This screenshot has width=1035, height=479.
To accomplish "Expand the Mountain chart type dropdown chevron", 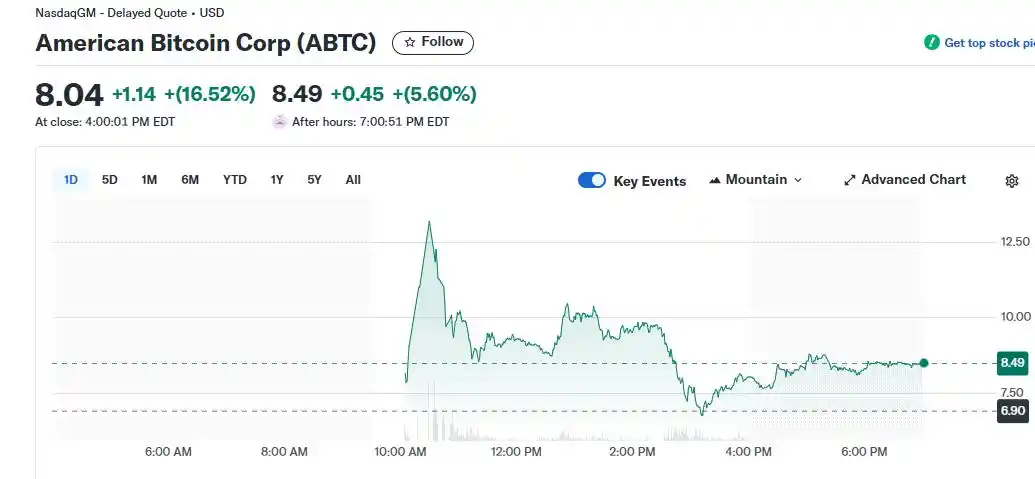I will (x=798, y=180).
